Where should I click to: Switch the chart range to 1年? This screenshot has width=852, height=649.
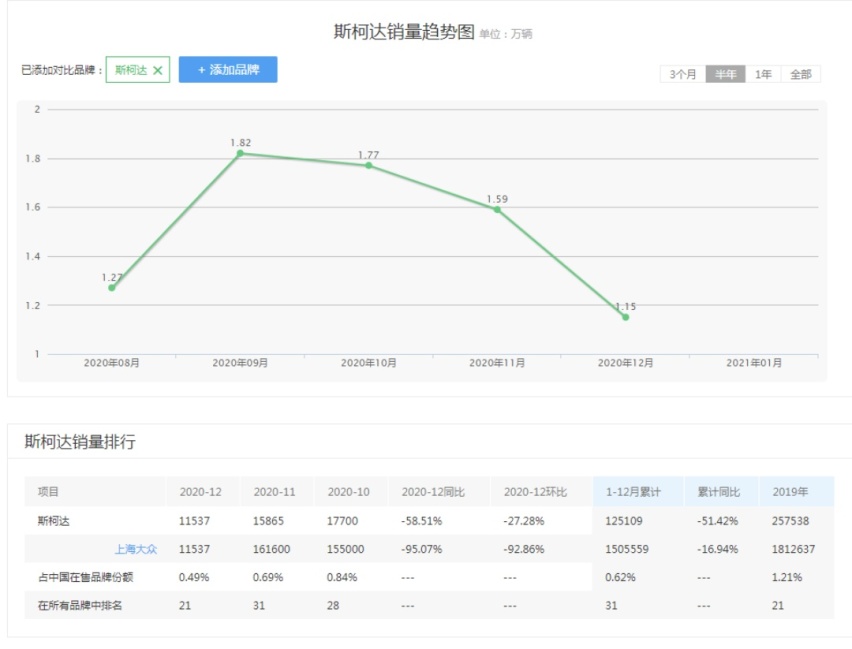point(763,74)
